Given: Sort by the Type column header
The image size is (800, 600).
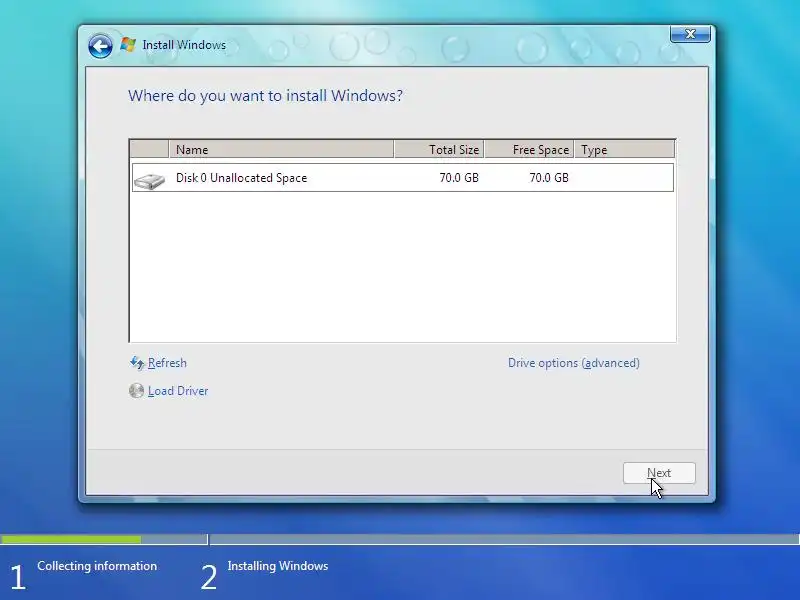Looking at the screenshot, I should click(x=624, y=149).
